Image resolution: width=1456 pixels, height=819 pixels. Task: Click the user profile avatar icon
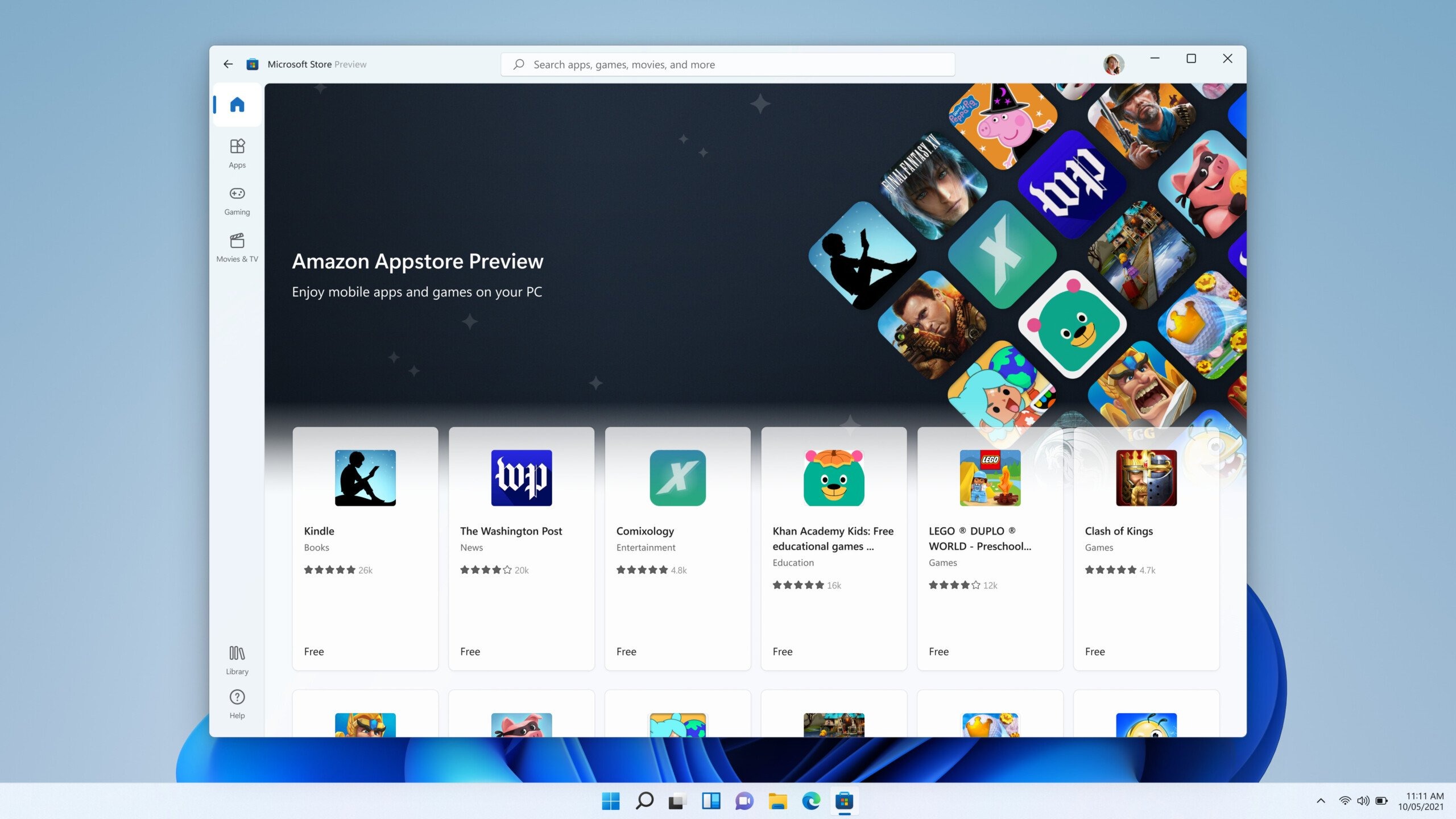(x=1114, y=64)
